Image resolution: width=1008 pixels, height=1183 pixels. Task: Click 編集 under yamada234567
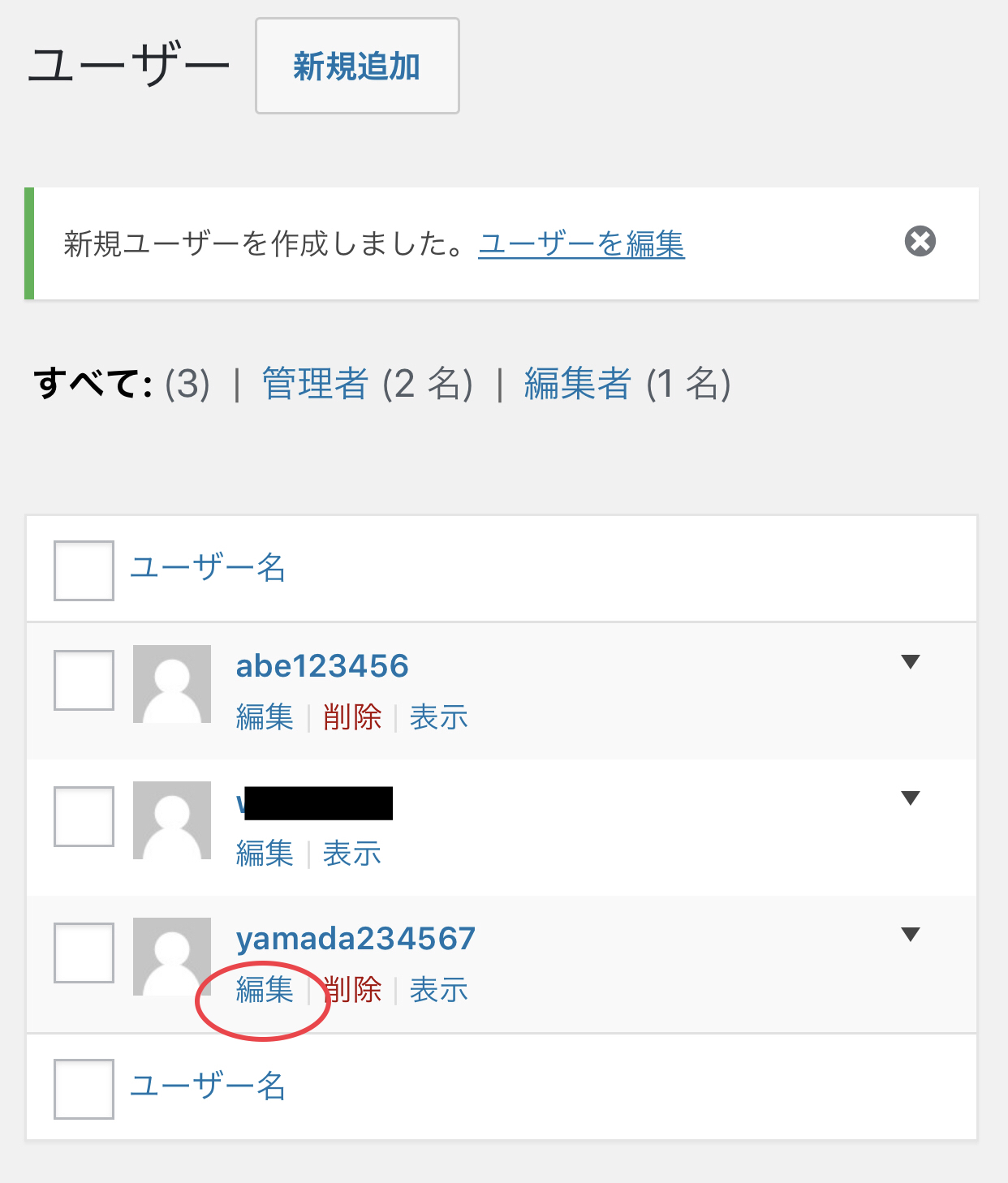click(x=265, y=990)
